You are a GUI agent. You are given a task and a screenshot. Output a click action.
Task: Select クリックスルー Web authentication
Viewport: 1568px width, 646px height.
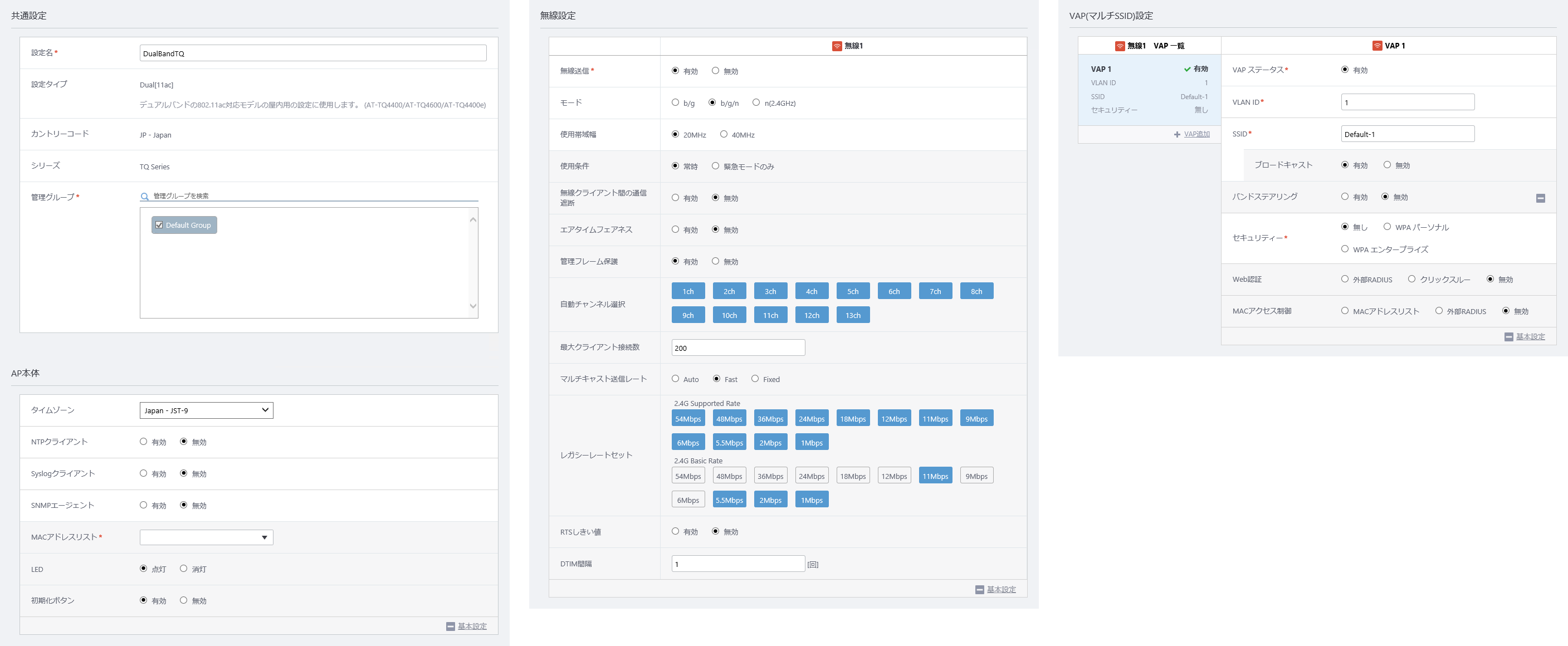[1411, 279]
